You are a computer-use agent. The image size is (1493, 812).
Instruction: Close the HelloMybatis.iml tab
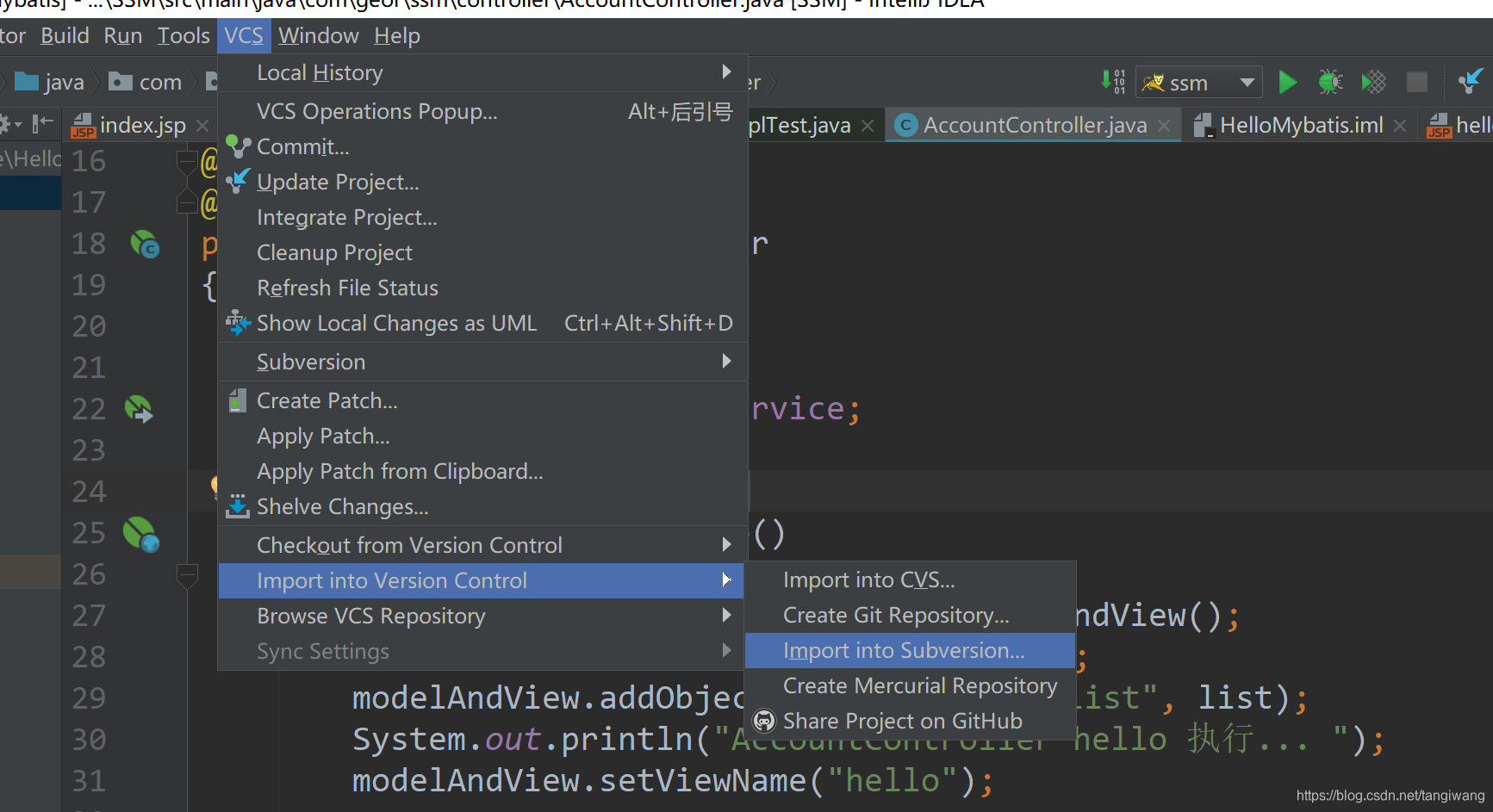click(1400, 126)
